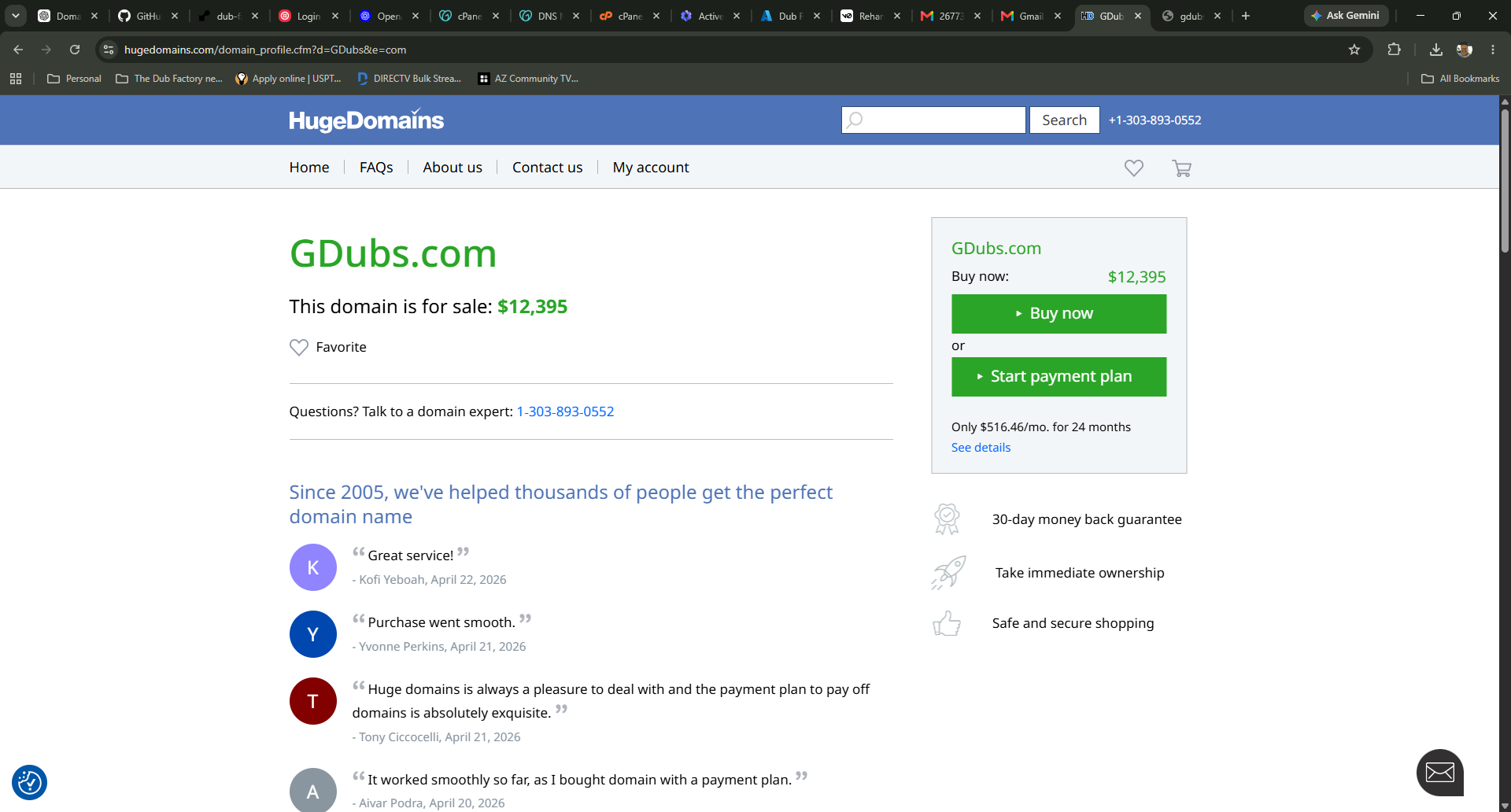Open the cookie consent preferences icon
Screen dimensions: 1511x812
pyautogui.click(x=30, y=782)
